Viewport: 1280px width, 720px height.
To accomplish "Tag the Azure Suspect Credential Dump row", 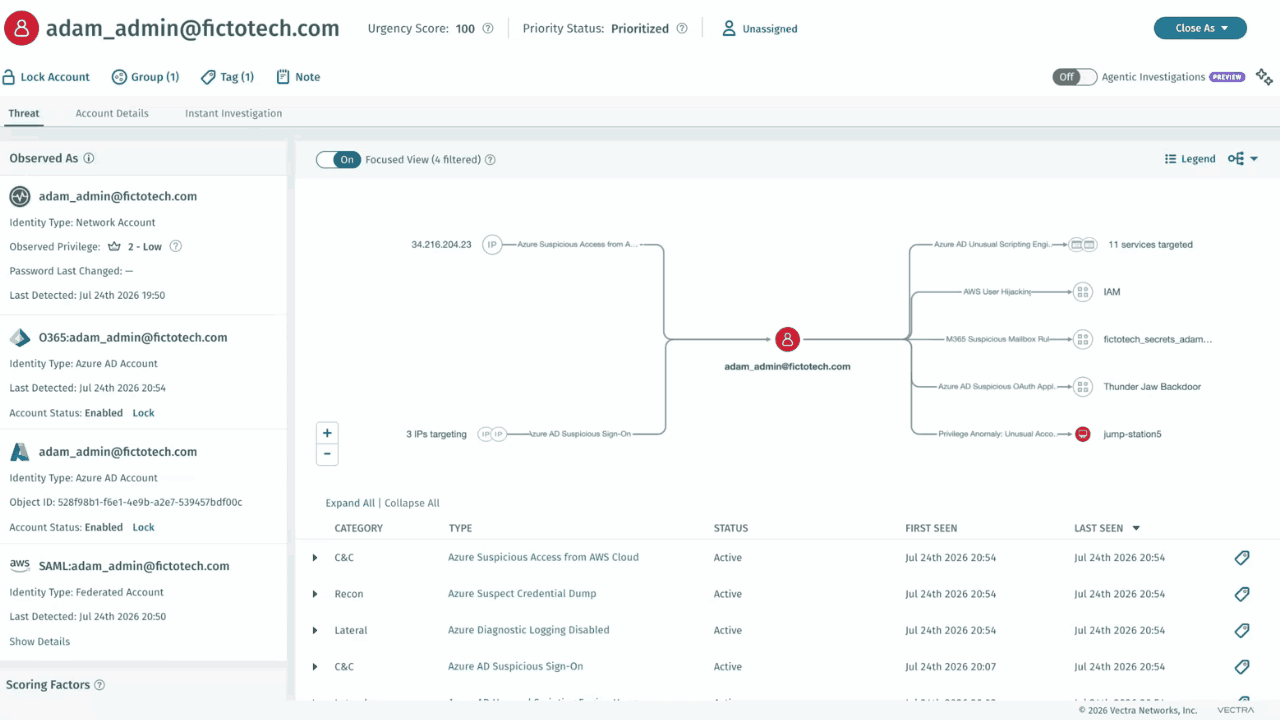I will point(1242,594).
